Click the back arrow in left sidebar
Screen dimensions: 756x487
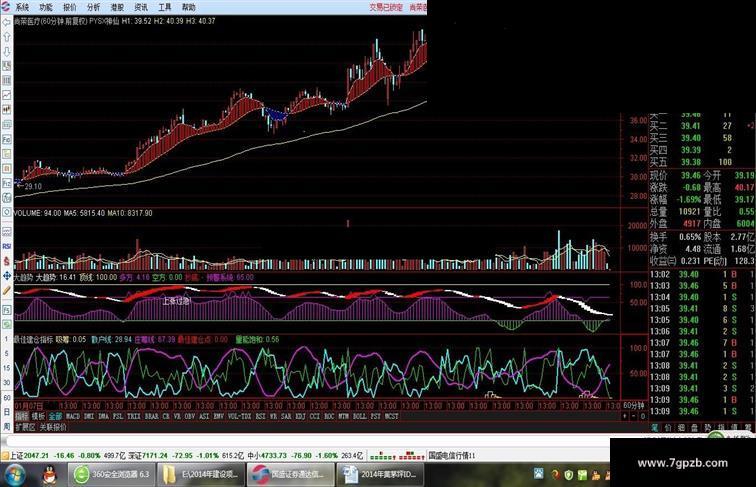point(7,23)
